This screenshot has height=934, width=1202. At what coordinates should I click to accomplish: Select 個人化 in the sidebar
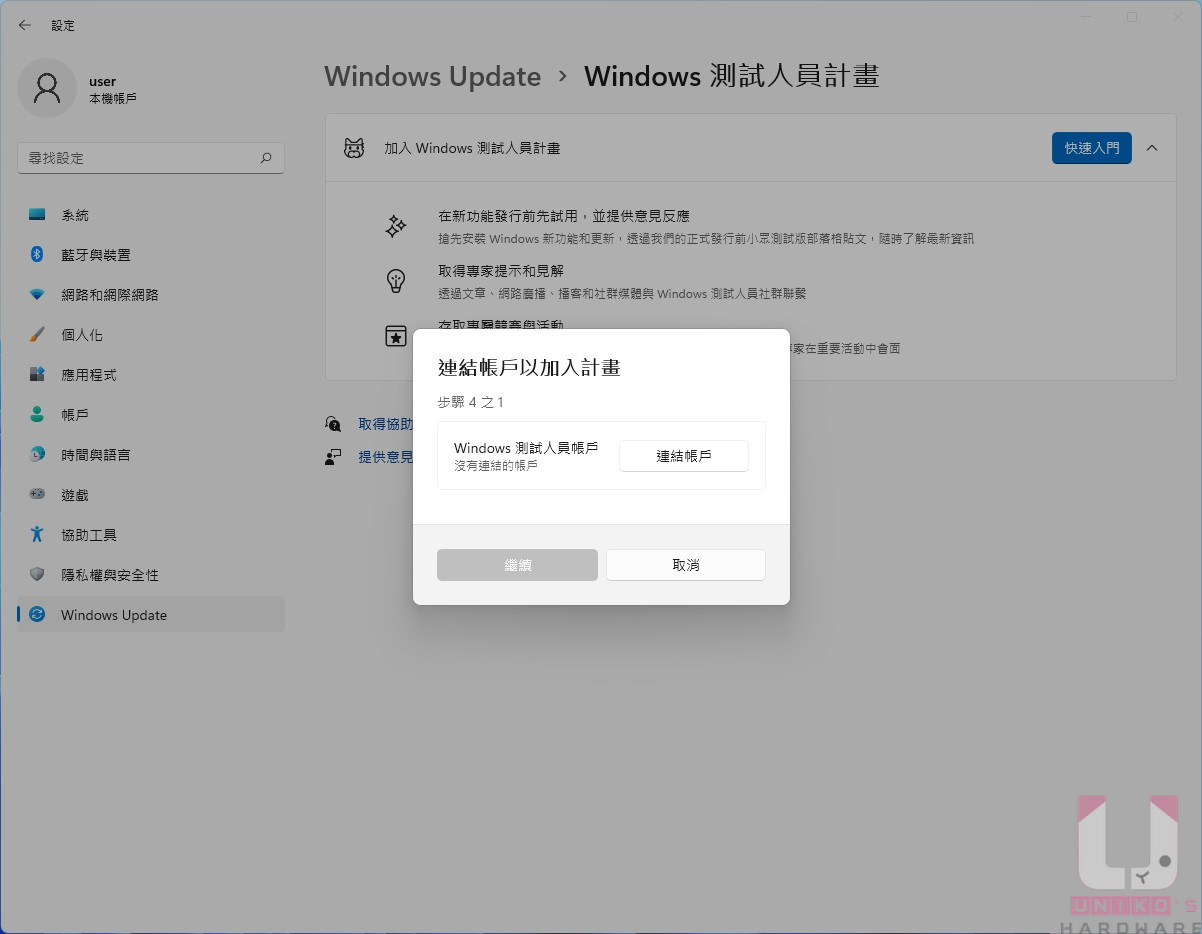[x=151, y=335]
